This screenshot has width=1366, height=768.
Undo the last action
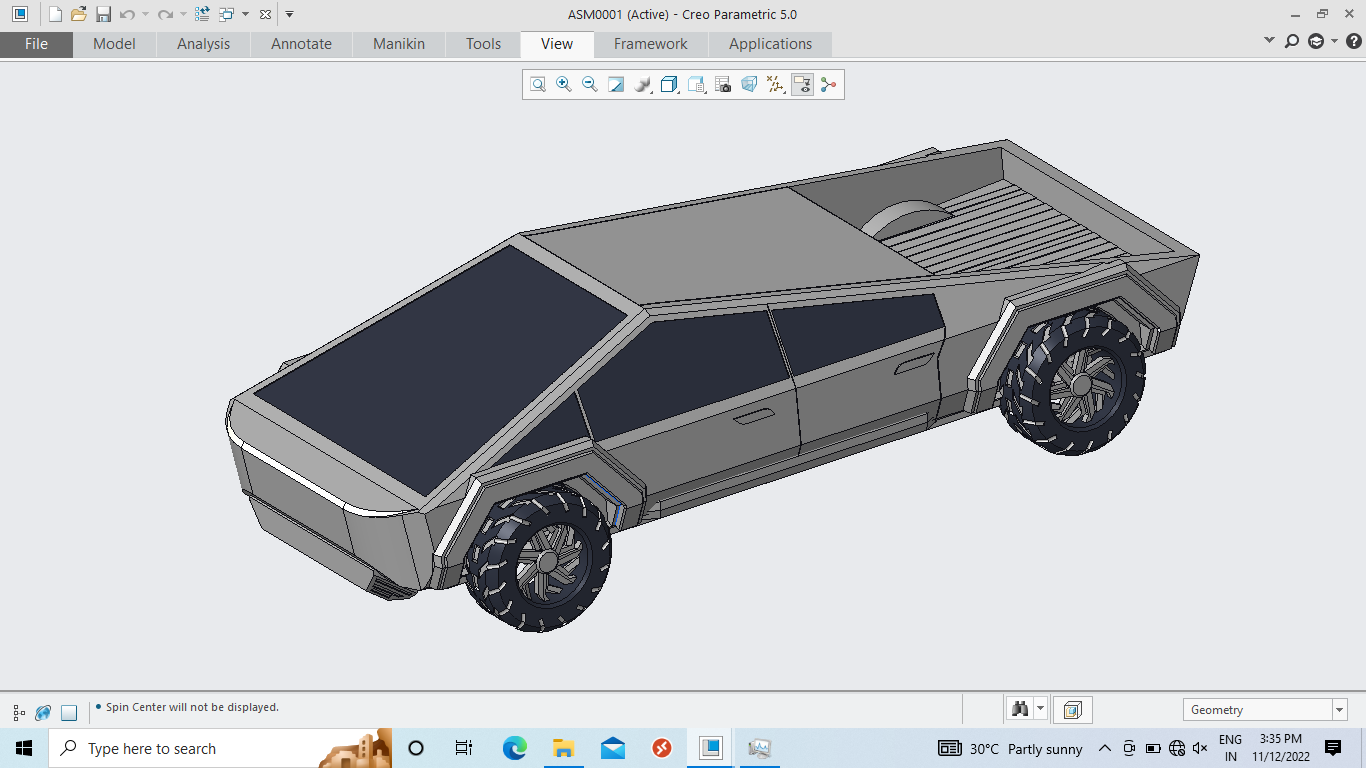point(127,14)
